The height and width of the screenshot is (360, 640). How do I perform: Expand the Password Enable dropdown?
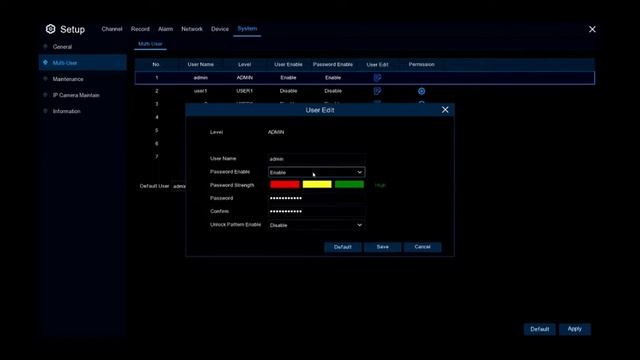coord(316,172)
